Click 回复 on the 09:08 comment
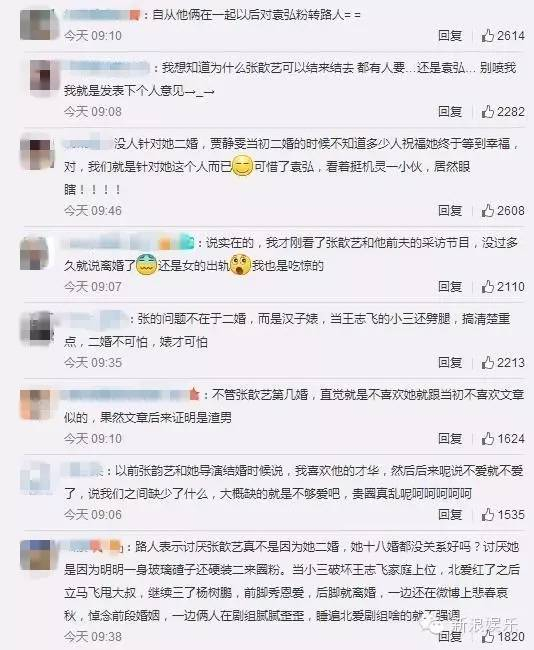This screenshot has height=650, width=534. click(x=450, y=112)
